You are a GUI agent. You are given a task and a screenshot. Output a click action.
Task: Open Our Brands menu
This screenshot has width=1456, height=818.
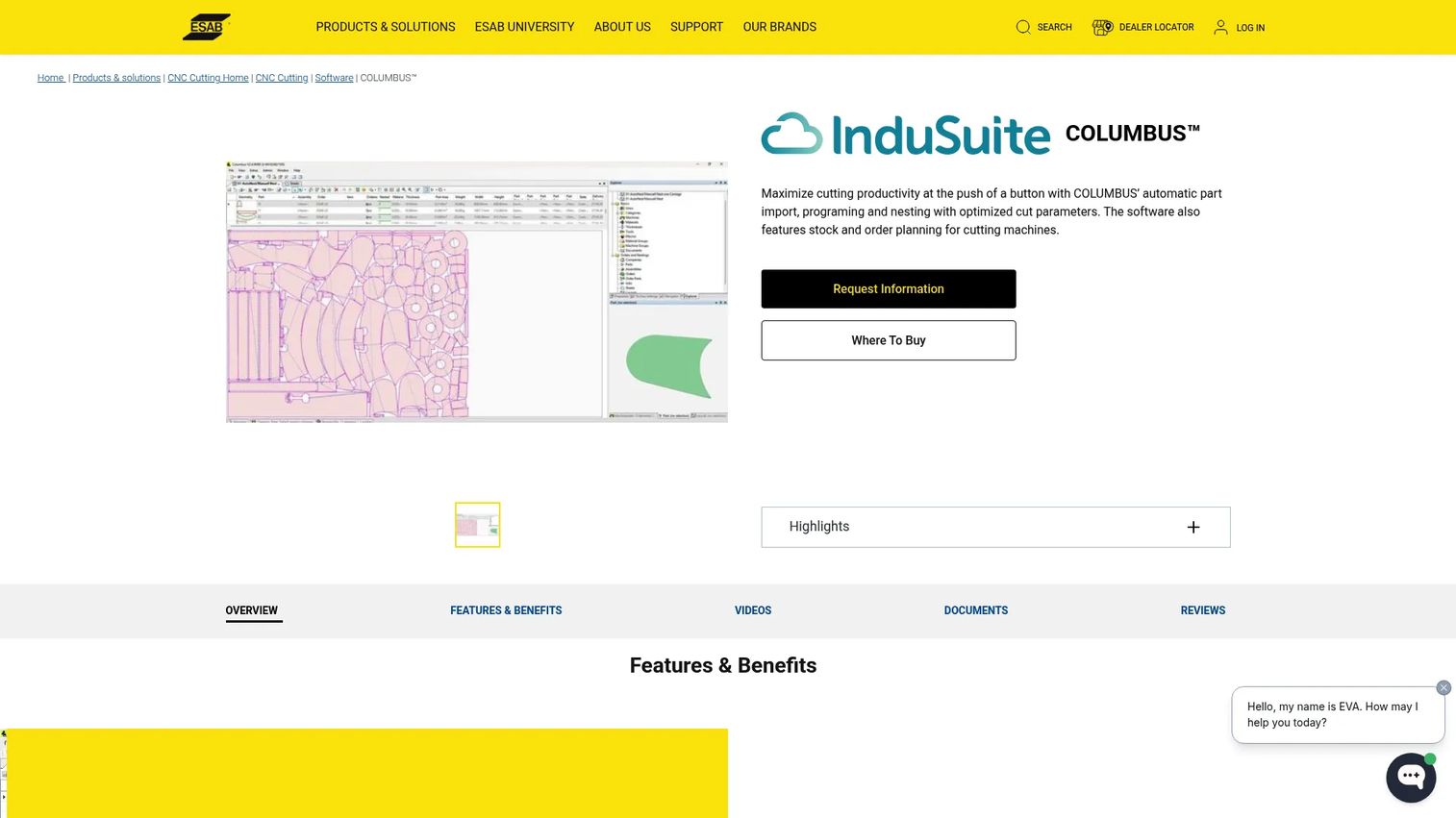coord(780,27)
